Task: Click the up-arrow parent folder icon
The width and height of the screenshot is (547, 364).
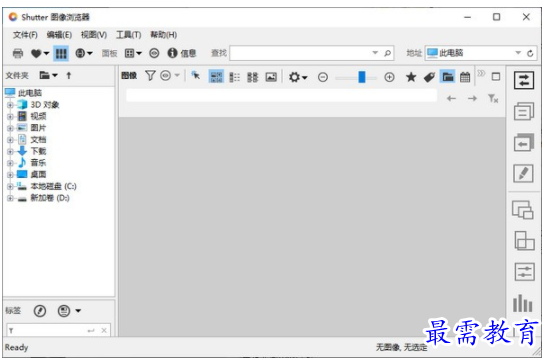Action: [69, 75]
